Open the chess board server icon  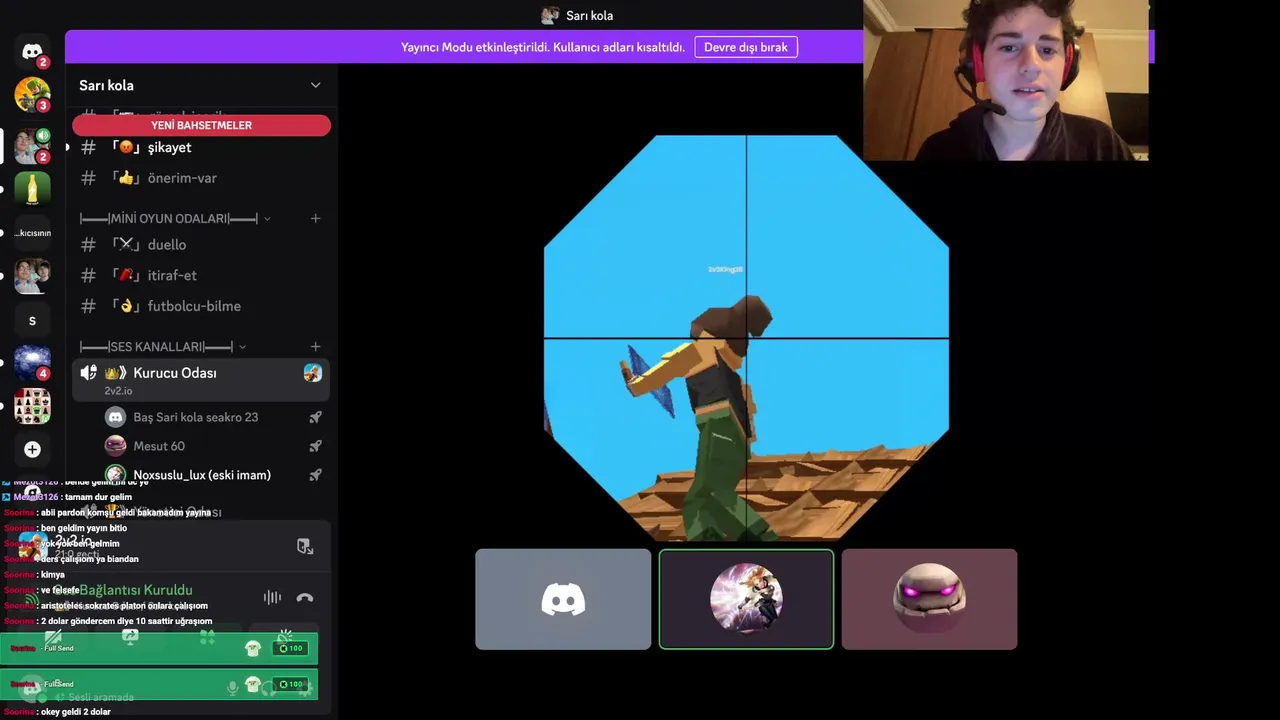point(32,406)
